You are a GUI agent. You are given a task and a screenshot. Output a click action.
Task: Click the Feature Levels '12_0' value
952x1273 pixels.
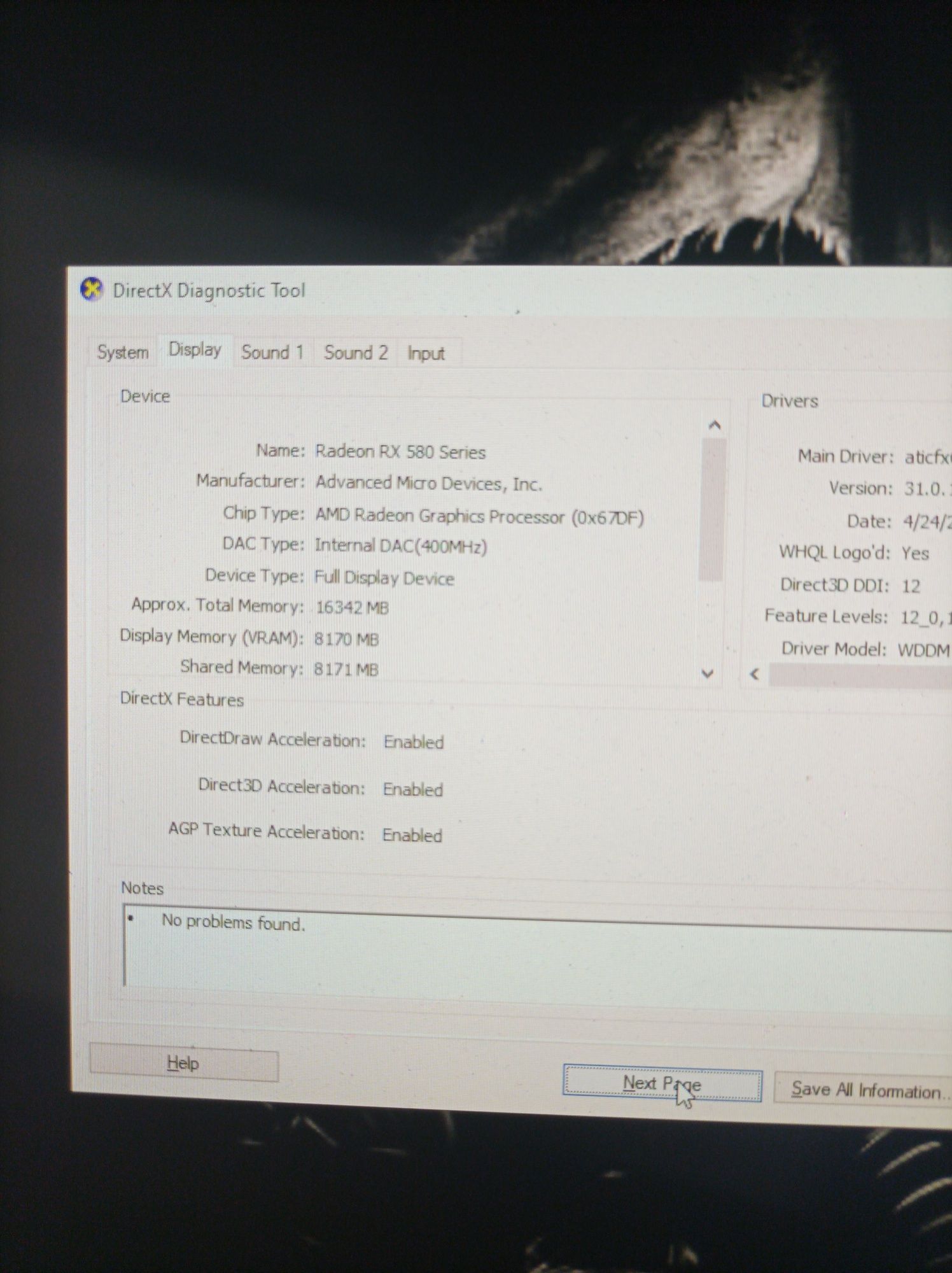click(x=926, y=617)
